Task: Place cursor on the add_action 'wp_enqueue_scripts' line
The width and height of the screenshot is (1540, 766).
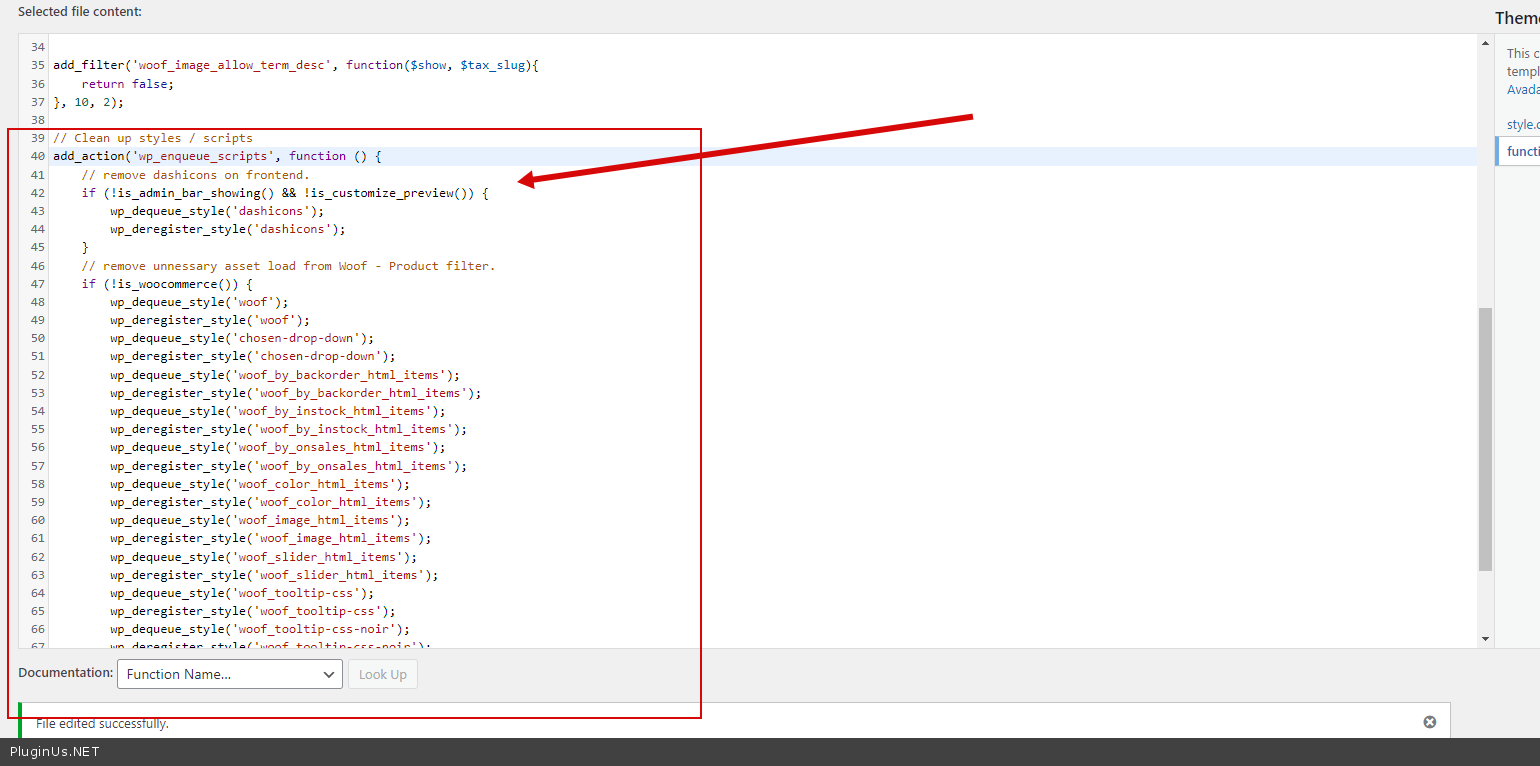Action: tap(217, 156)
